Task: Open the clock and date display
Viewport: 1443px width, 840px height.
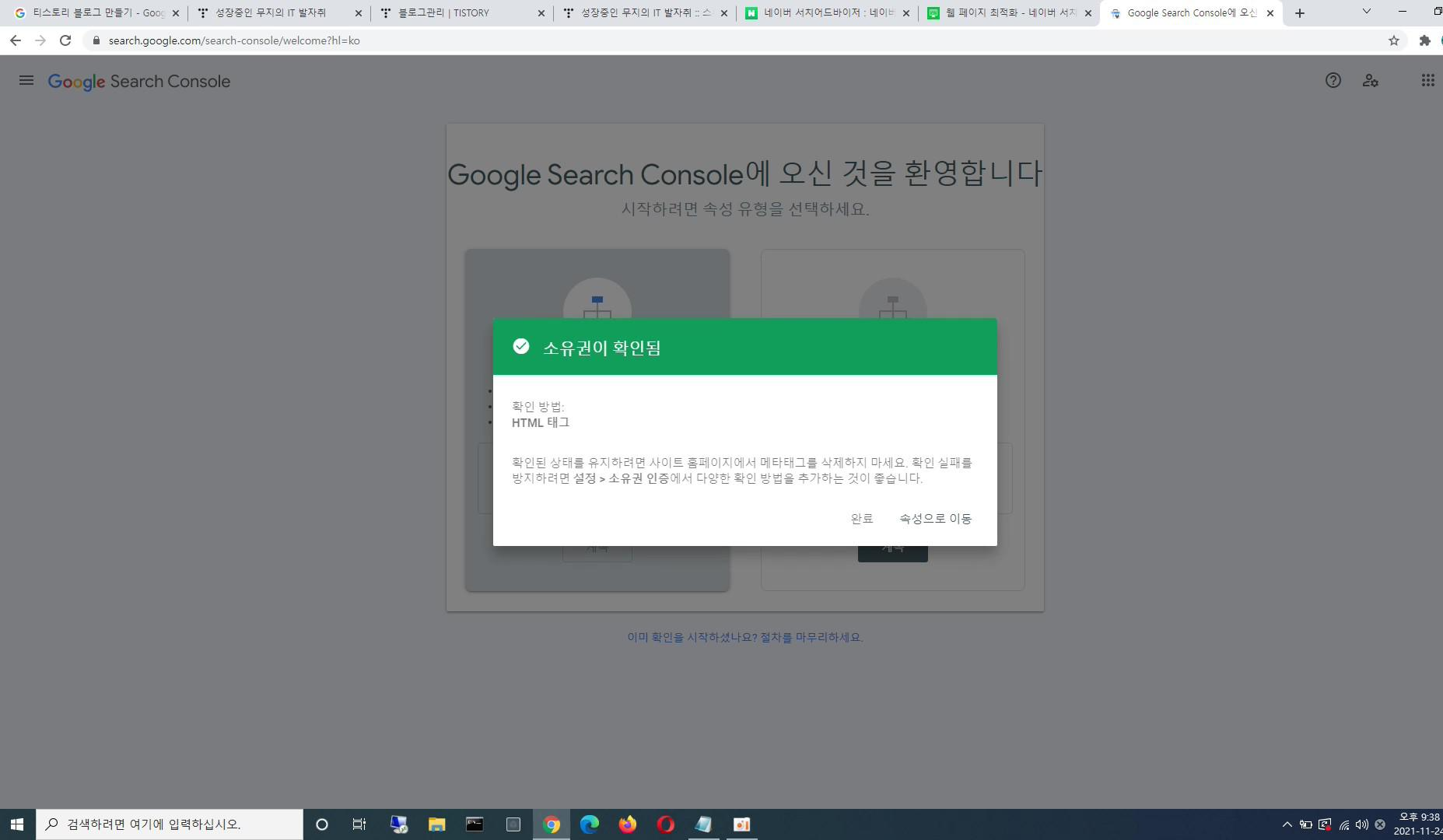Action: click(x=1418, y=824)
